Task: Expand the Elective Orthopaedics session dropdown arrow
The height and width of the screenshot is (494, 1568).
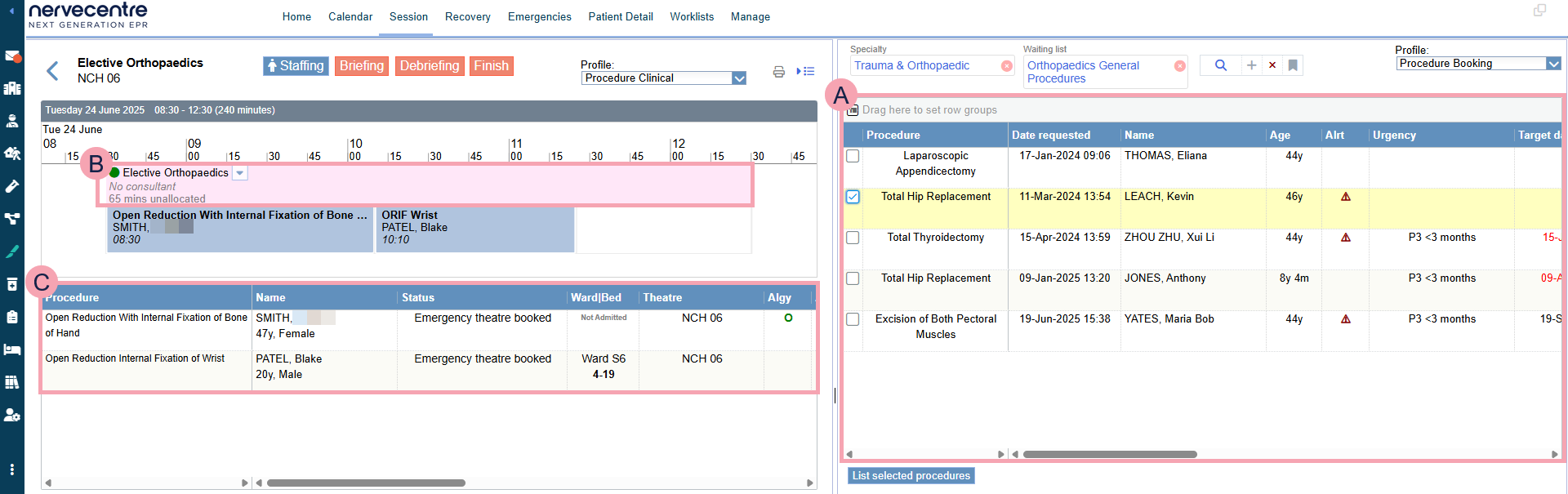Action: [x=239, y=173]
